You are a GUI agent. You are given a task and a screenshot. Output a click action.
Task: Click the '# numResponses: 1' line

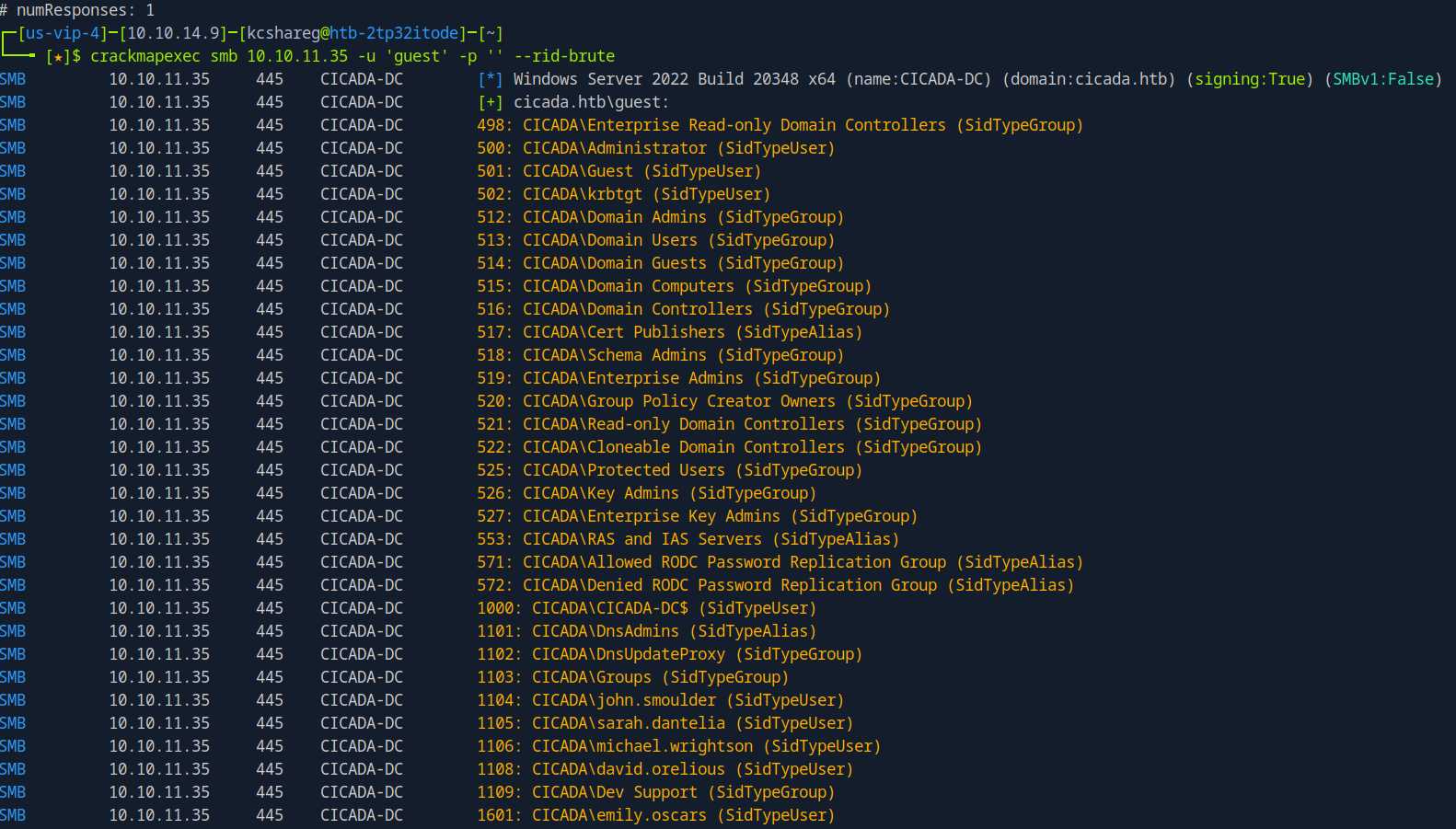(77, 10)
